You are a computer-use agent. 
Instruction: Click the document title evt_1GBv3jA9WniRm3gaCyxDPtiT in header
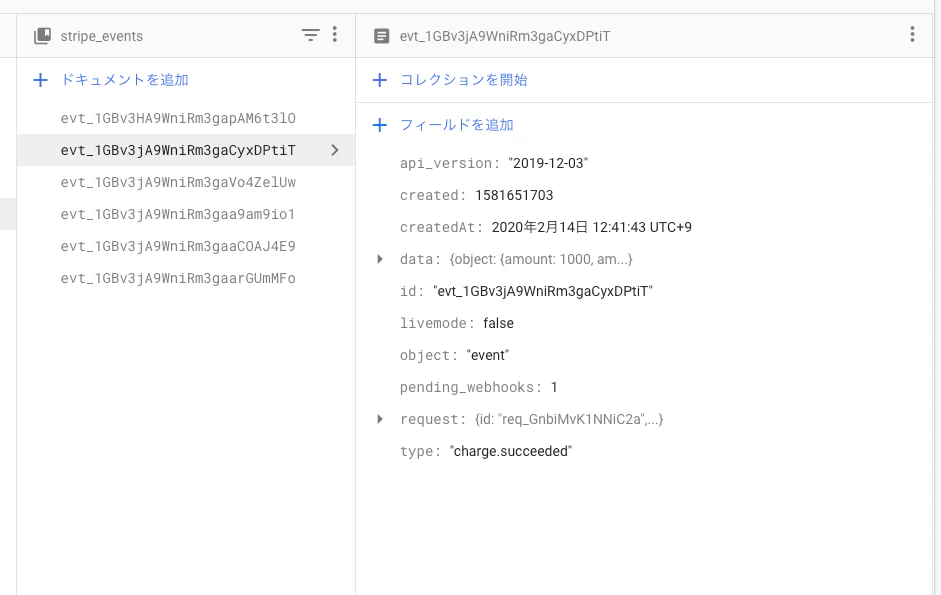tap(505, 36)
